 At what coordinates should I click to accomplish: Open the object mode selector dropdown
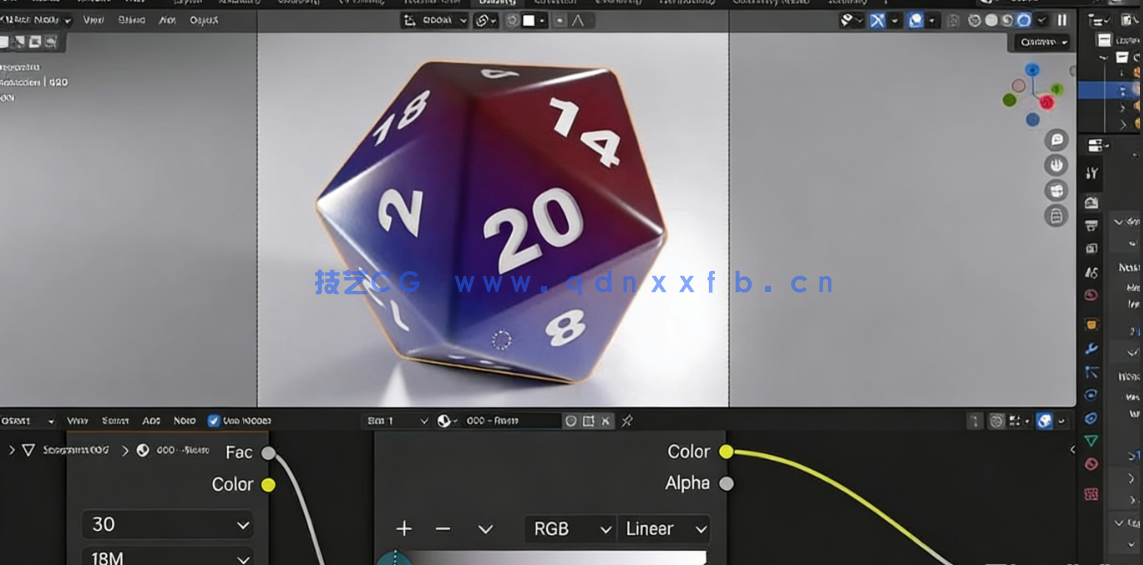click(36, 20)
